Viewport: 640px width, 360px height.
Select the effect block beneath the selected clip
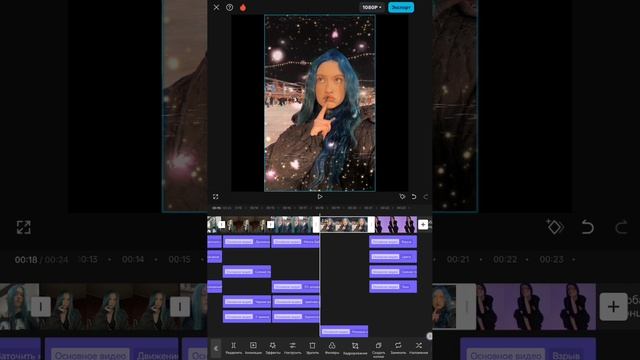point(344,331)
